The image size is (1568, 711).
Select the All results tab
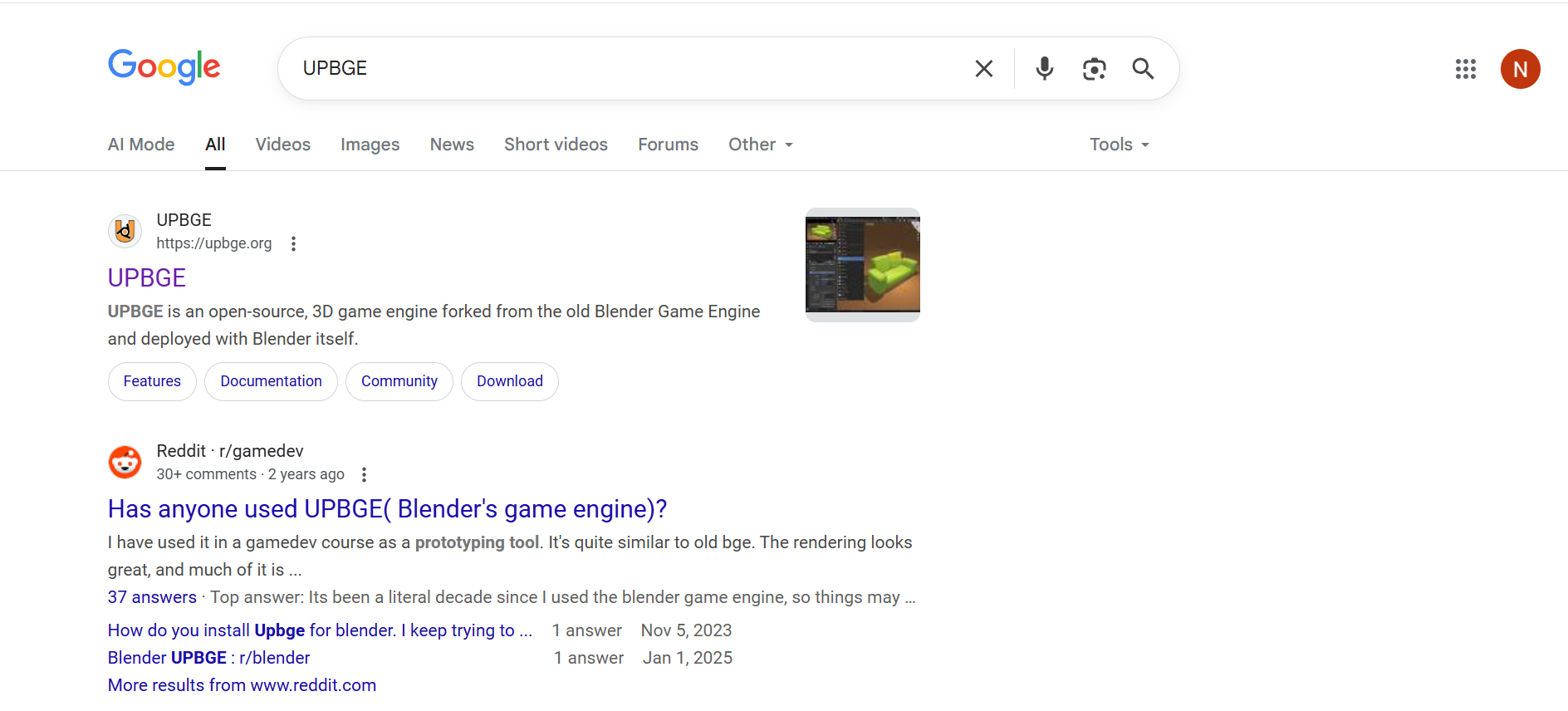pyautogui.click(x=215, y=145)
